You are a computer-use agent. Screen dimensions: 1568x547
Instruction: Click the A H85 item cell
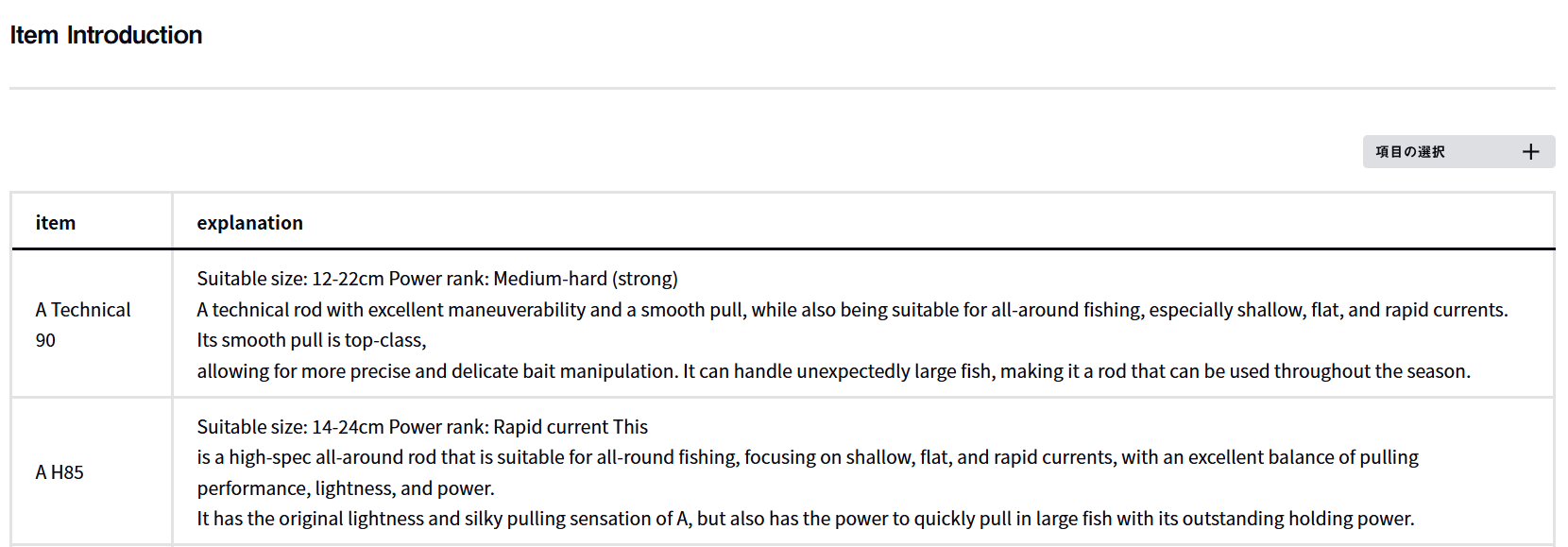click(x=60, y=472)
